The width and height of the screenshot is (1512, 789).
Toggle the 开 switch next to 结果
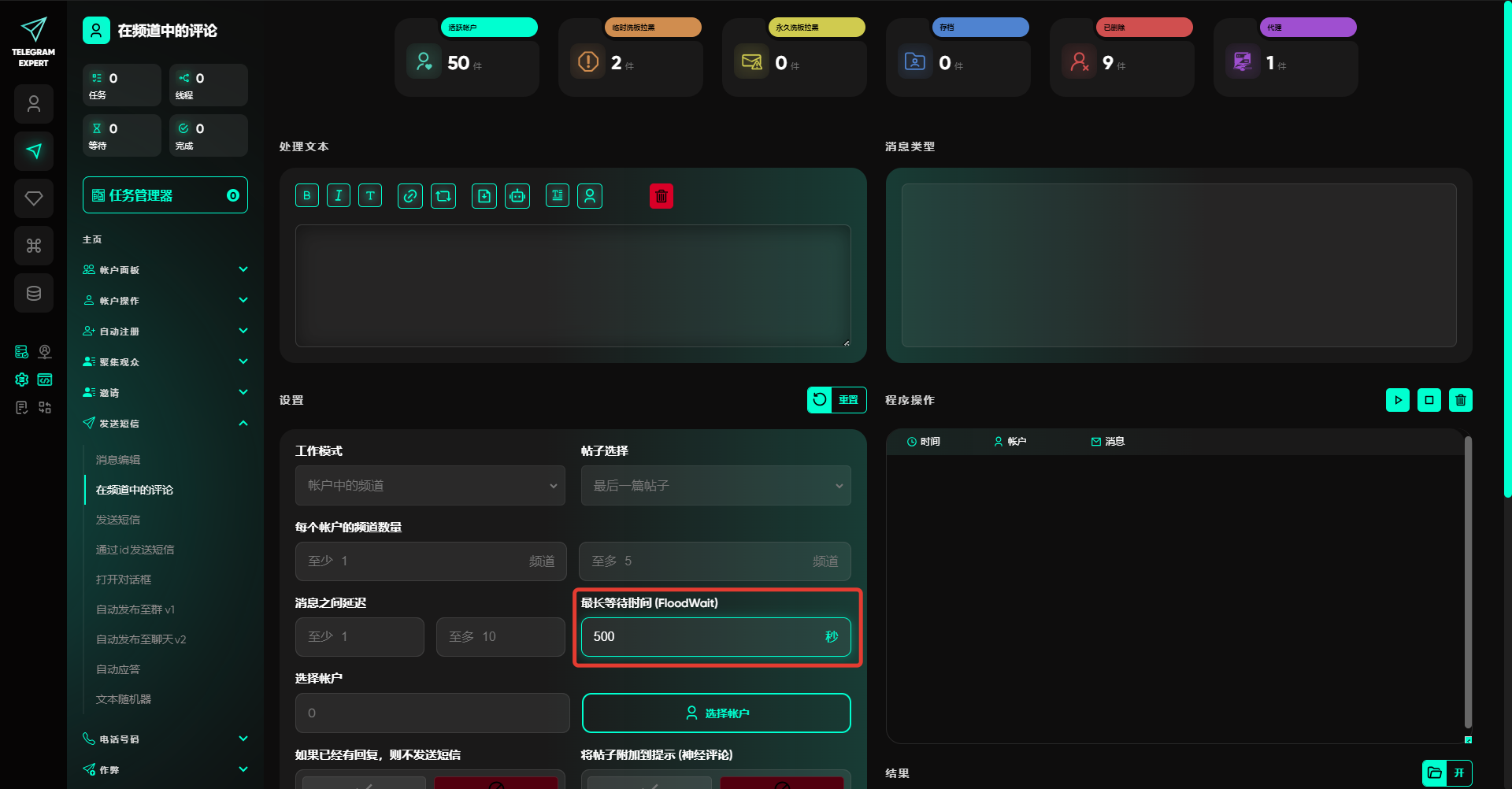(x=1458, y=772)
